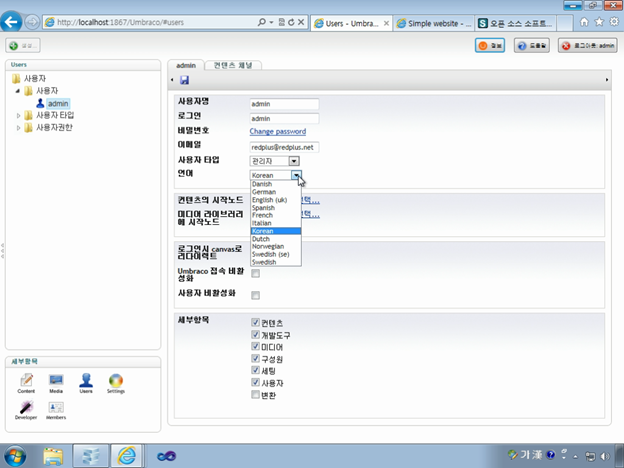Switch to the 오픈 소스 browser tab

click(515, 23)
